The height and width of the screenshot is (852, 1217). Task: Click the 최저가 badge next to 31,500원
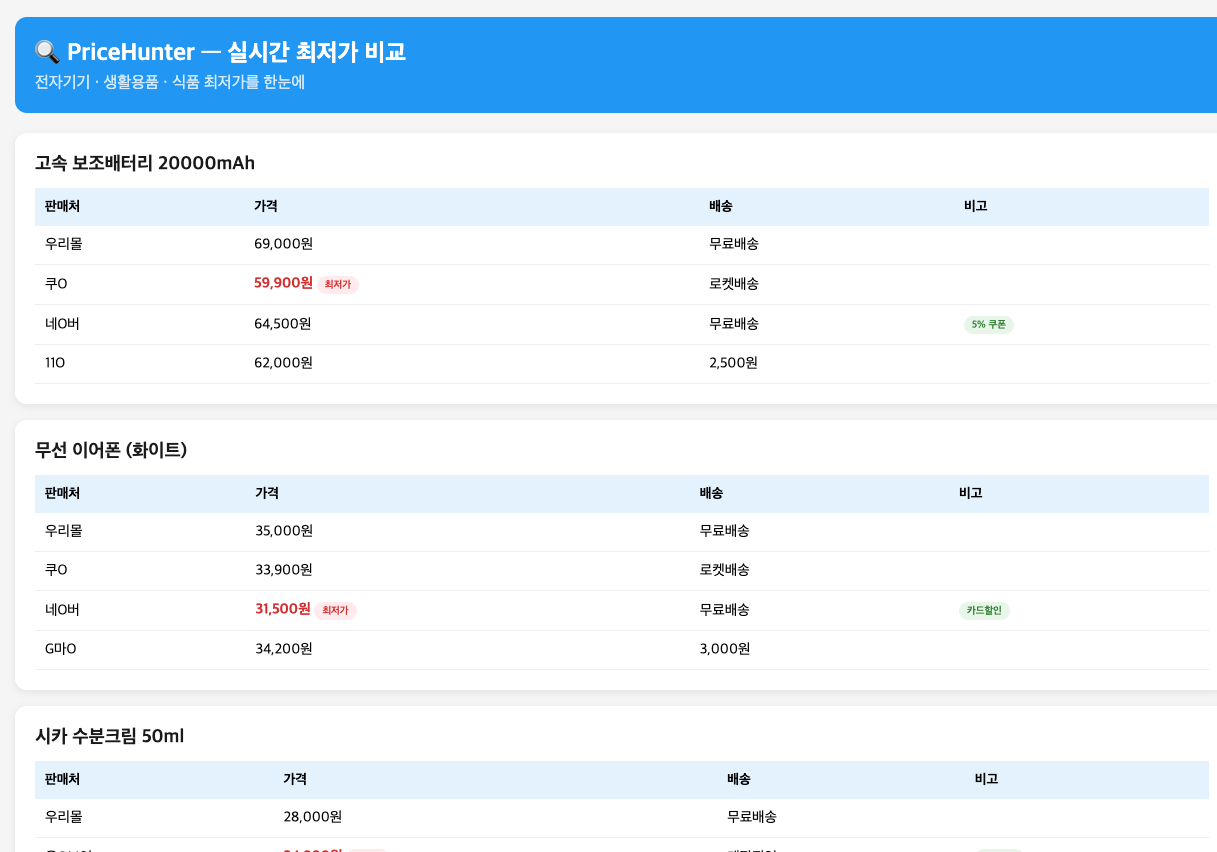[336, 611]
